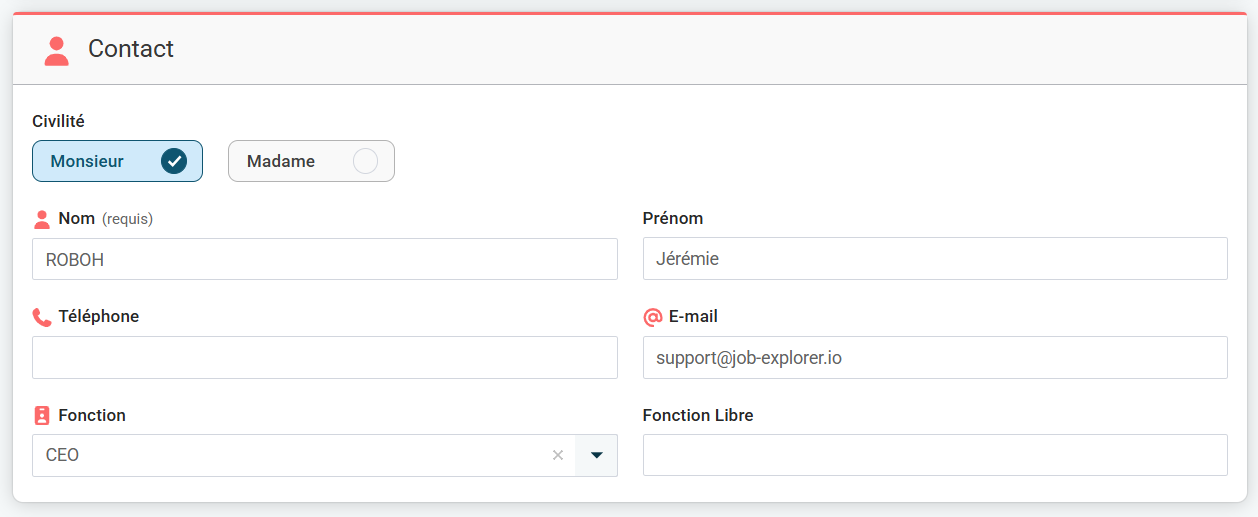Click the Contact person icon in header
The width and height of the screenshot is (1258, 517).
57,50
